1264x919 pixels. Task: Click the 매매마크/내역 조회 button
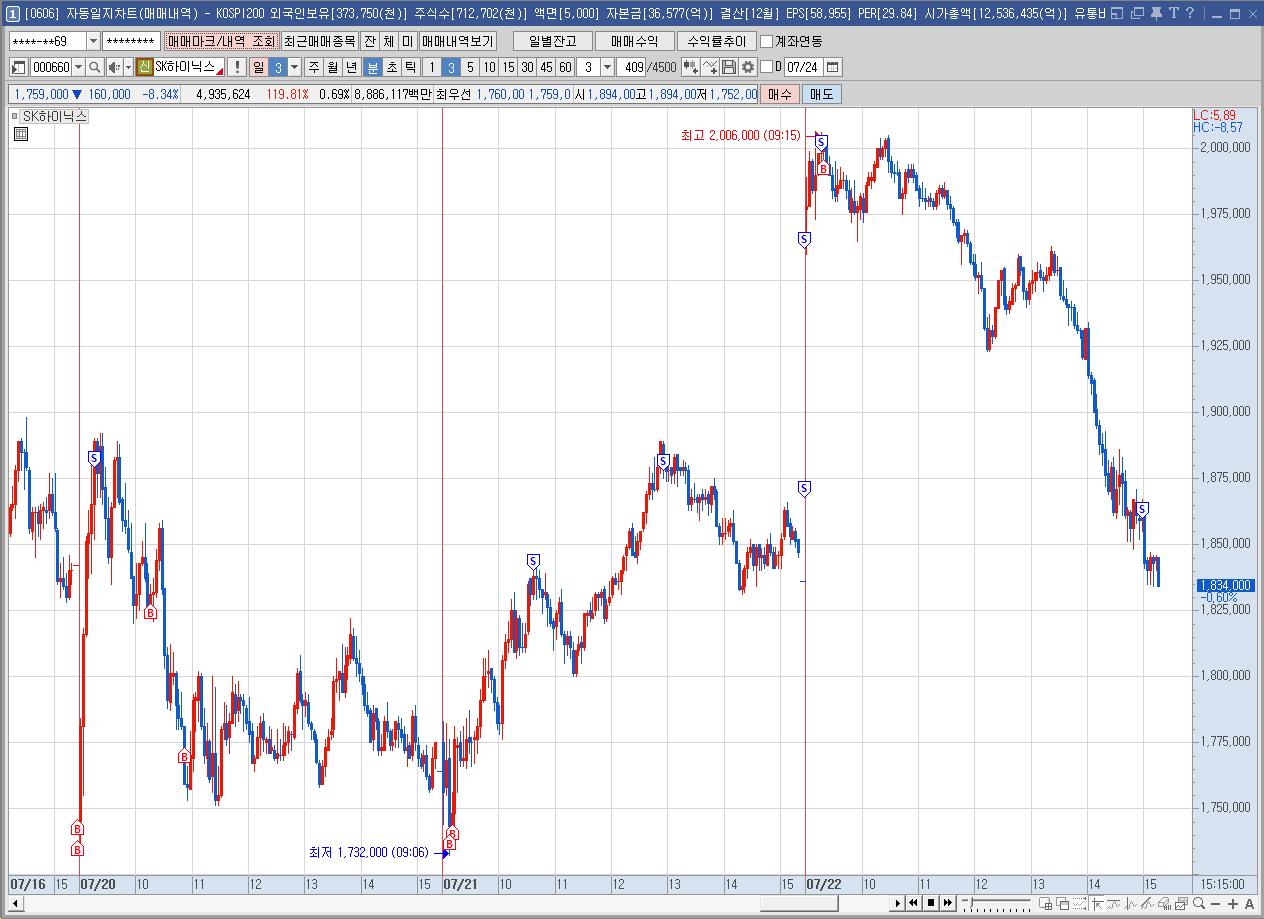tap(221, 41)
